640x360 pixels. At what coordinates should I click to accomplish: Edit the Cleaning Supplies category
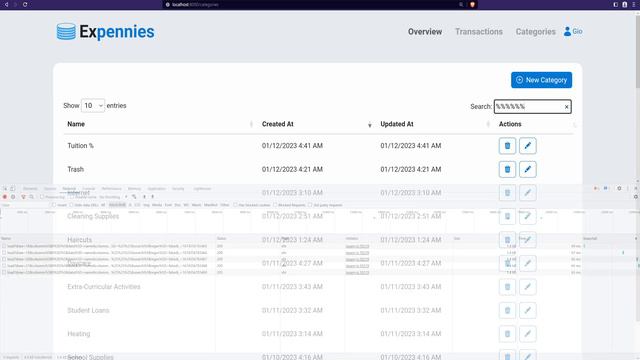[x=528, y=216]
